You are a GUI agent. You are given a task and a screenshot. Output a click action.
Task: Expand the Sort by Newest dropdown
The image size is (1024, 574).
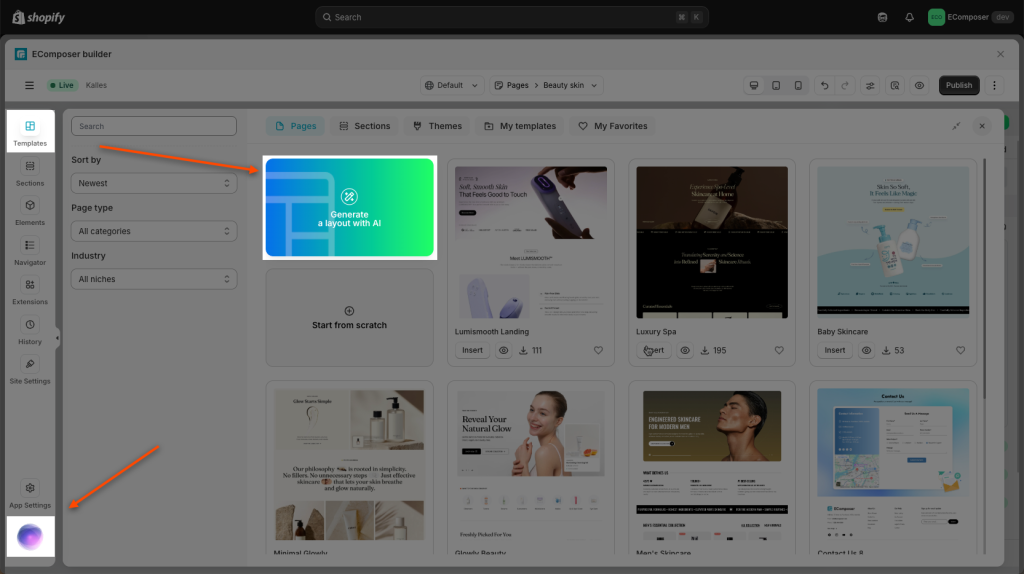click(x=154, y=183)
